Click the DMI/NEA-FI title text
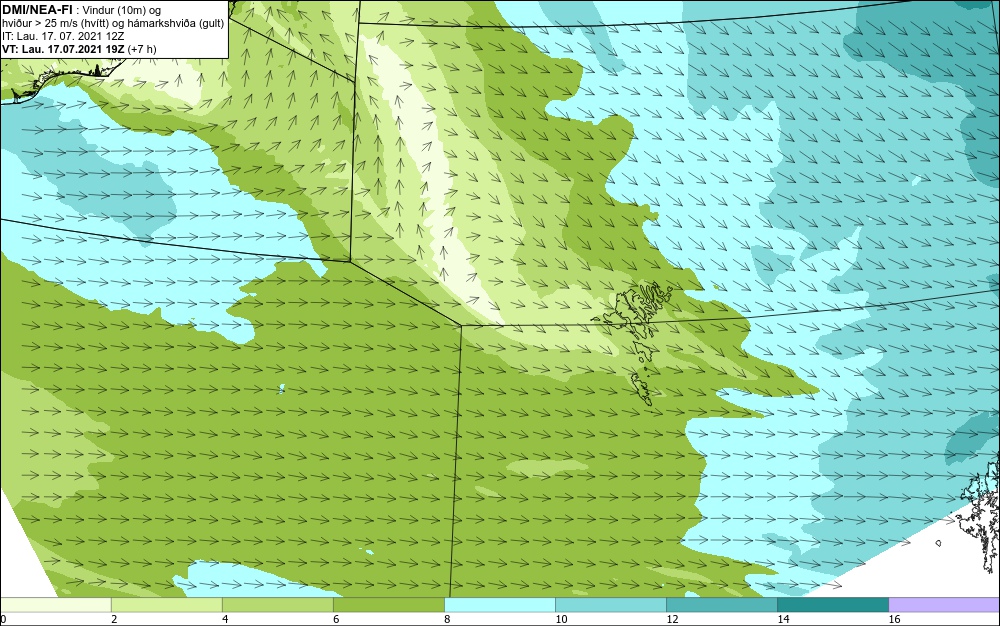1000x626 pixels. 37,10
